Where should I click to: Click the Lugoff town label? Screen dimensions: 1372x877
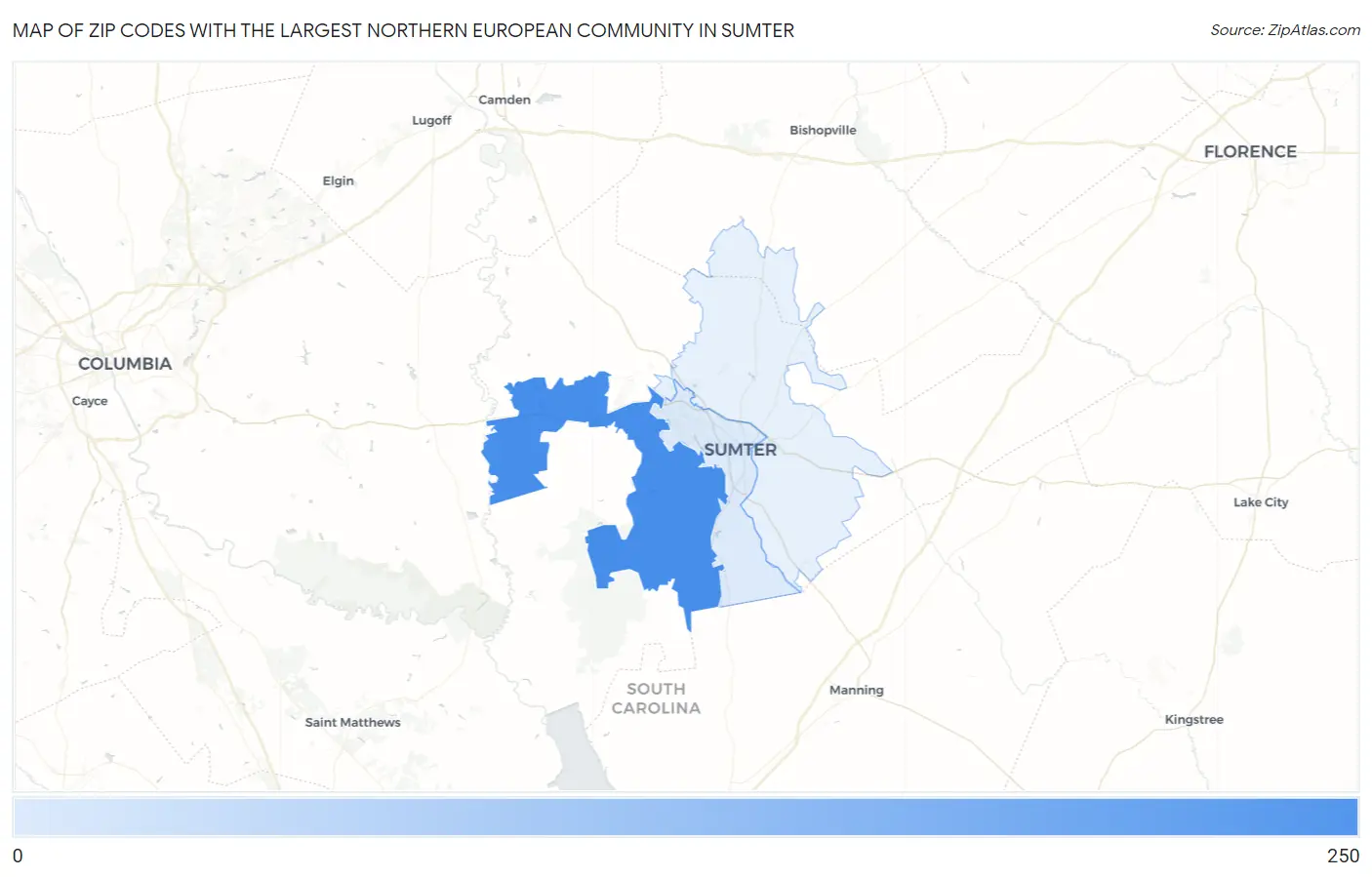(x=431, y=120)
